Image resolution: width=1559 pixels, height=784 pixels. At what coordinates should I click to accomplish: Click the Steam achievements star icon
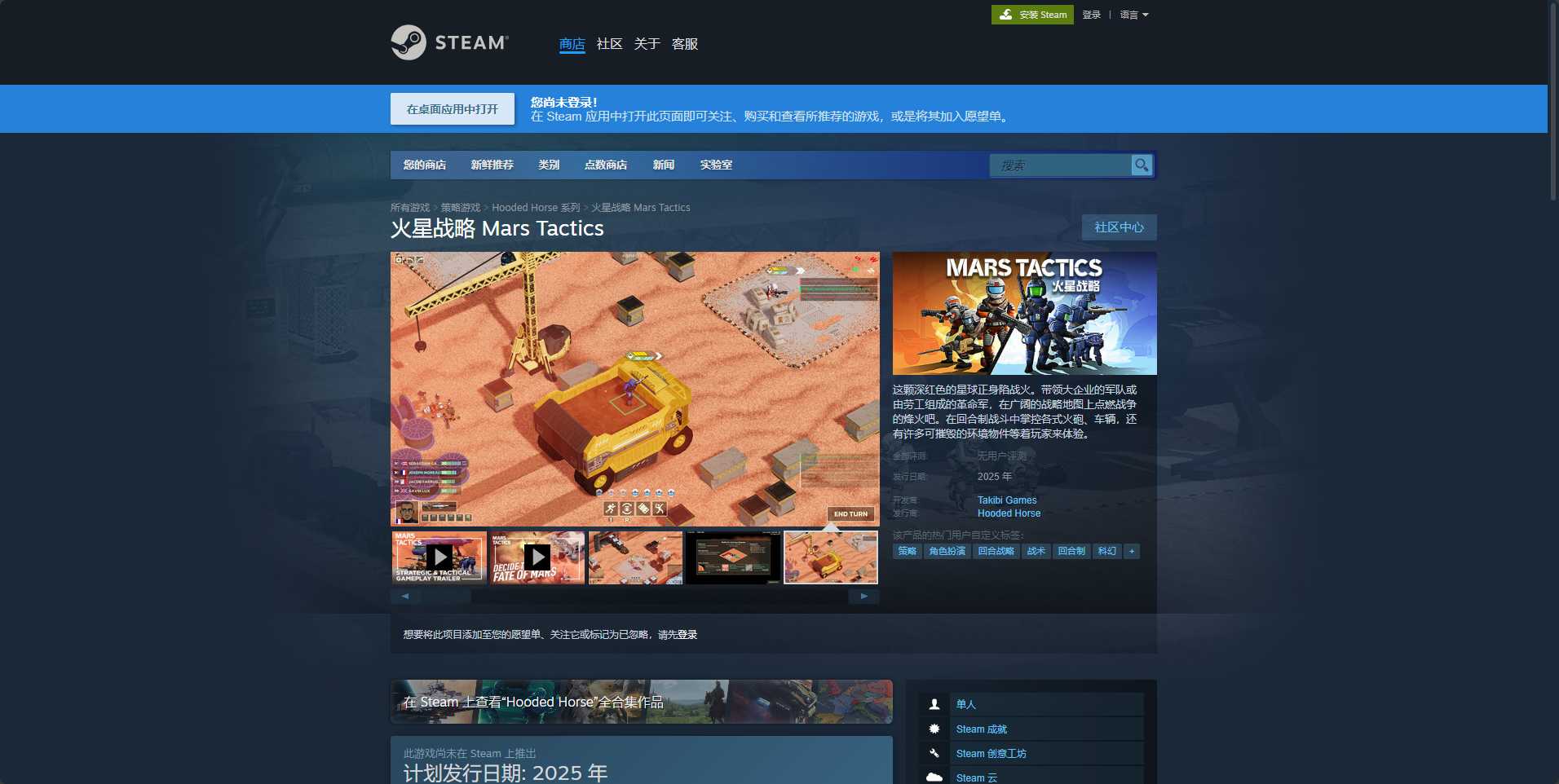click(x=934, y=729)
